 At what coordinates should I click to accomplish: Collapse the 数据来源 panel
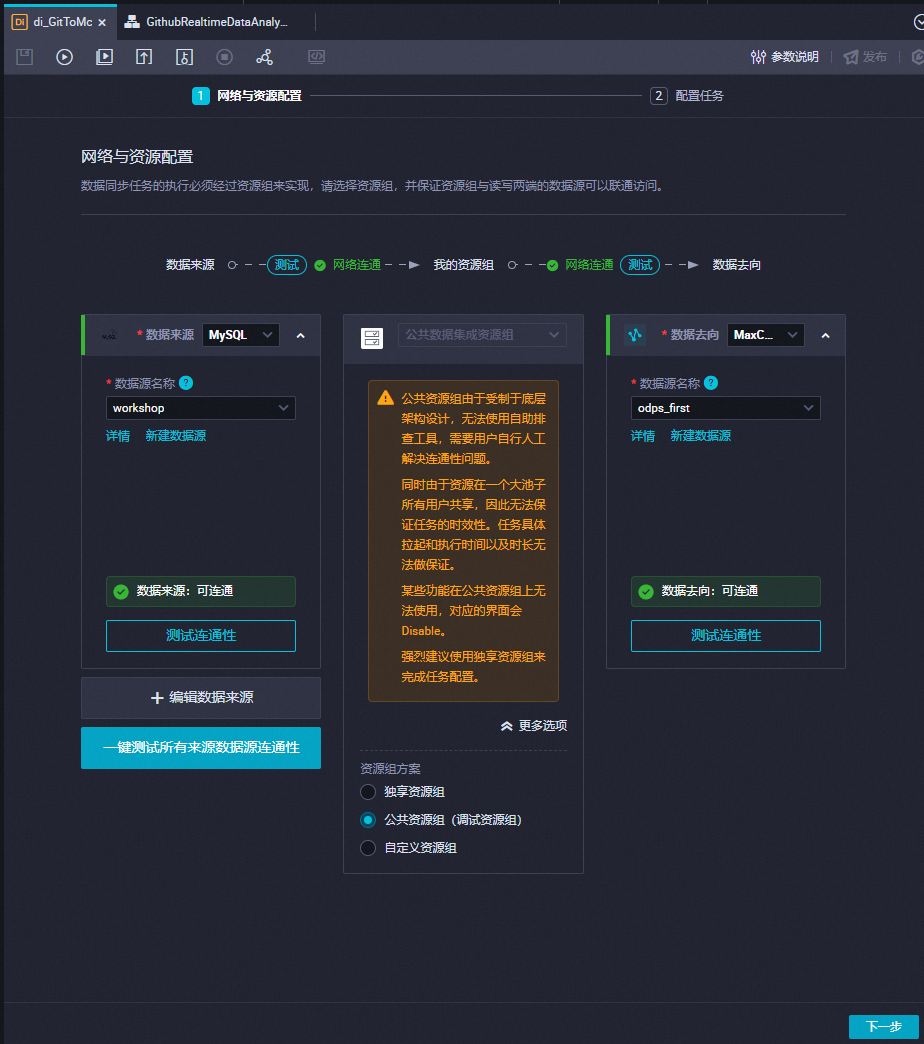click(301, 336)
